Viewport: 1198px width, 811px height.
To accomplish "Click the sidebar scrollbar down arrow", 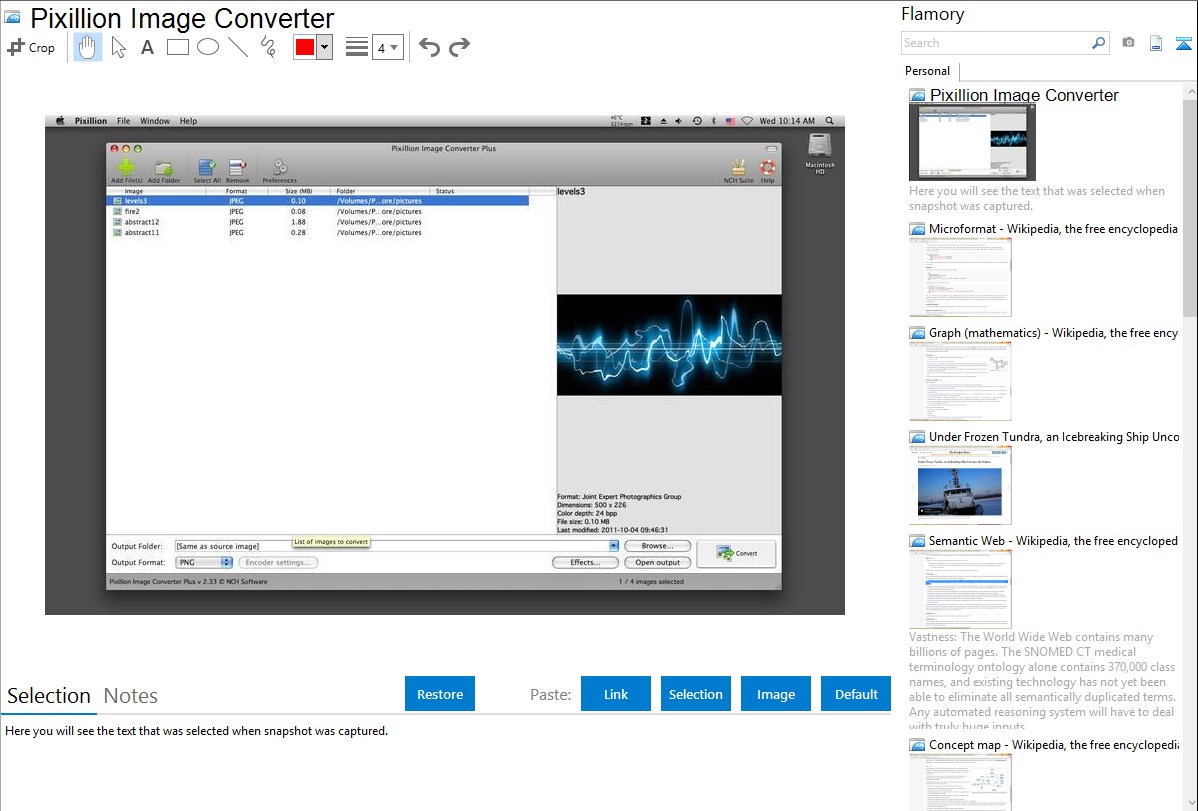I will click(1190, 803).
